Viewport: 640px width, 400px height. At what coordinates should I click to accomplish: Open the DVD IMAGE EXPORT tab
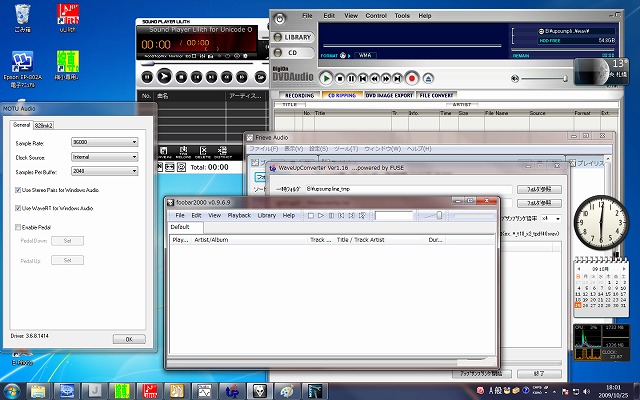pyautogui.click(x=389, y=95)
